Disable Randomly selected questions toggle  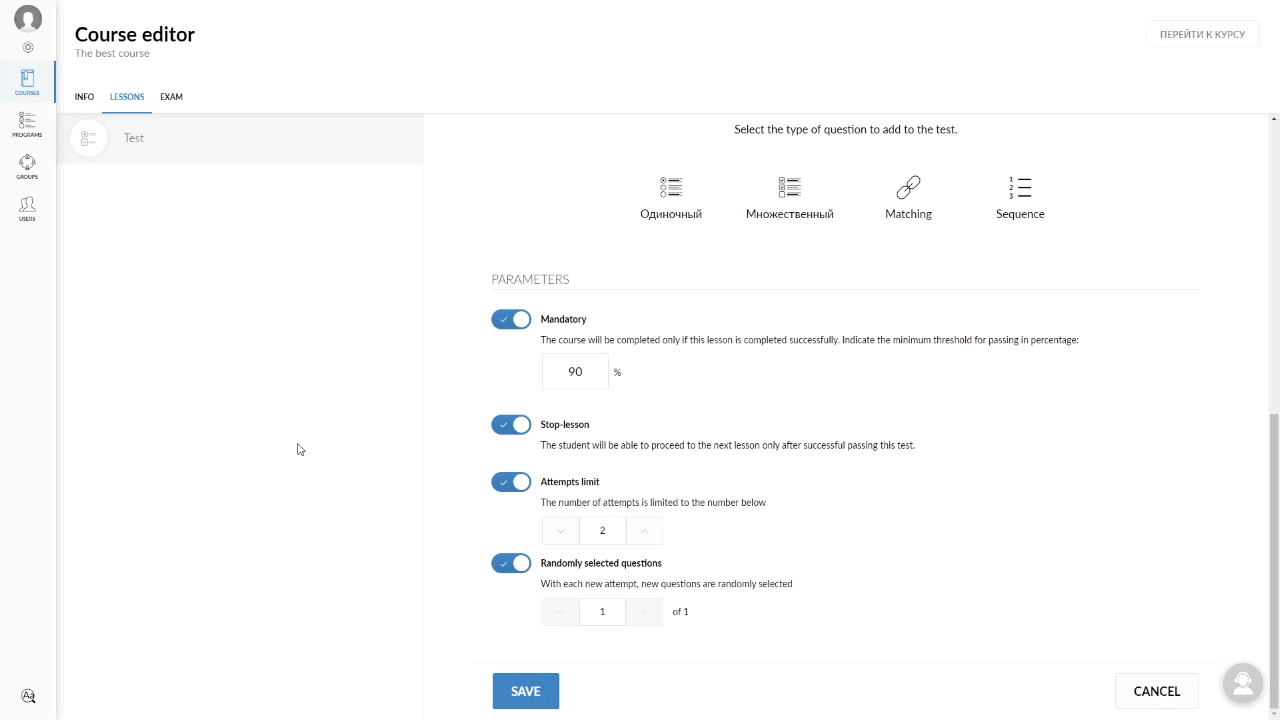point(511,563)
